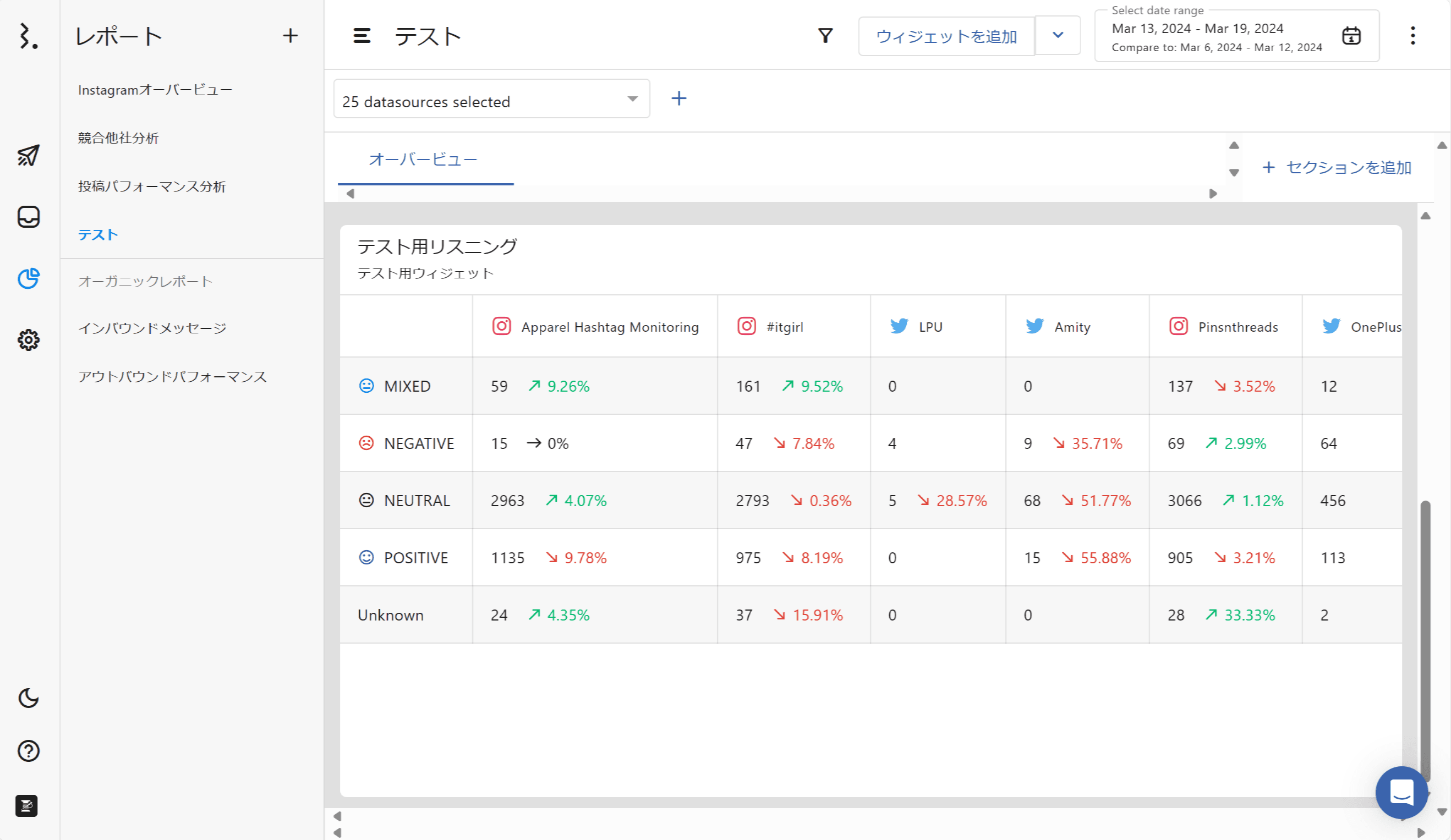The width and height of the screenshot is (1451, 840).
Task: Expand the arrow beside ウィジェットを追加
Action: point(1057,35)
